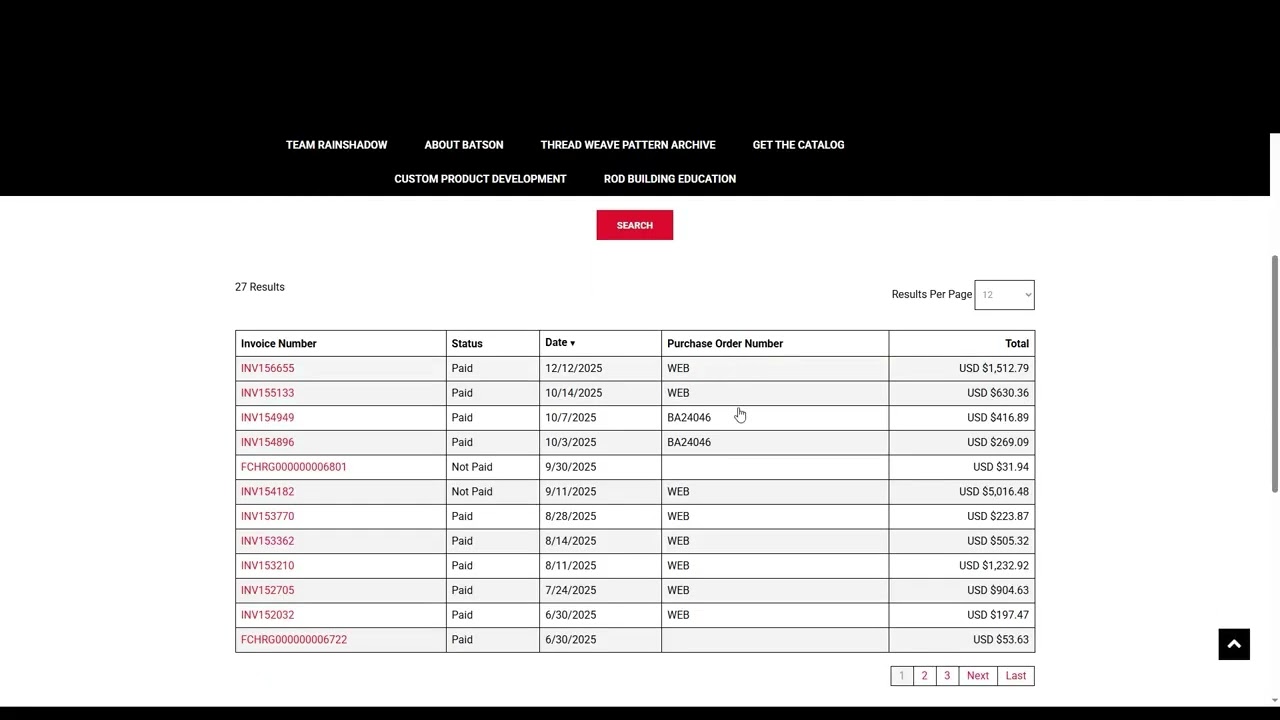Go to results page 3
Image resolution: width=1280 pixels, height=720 pixels.
(x=947, y=676)
